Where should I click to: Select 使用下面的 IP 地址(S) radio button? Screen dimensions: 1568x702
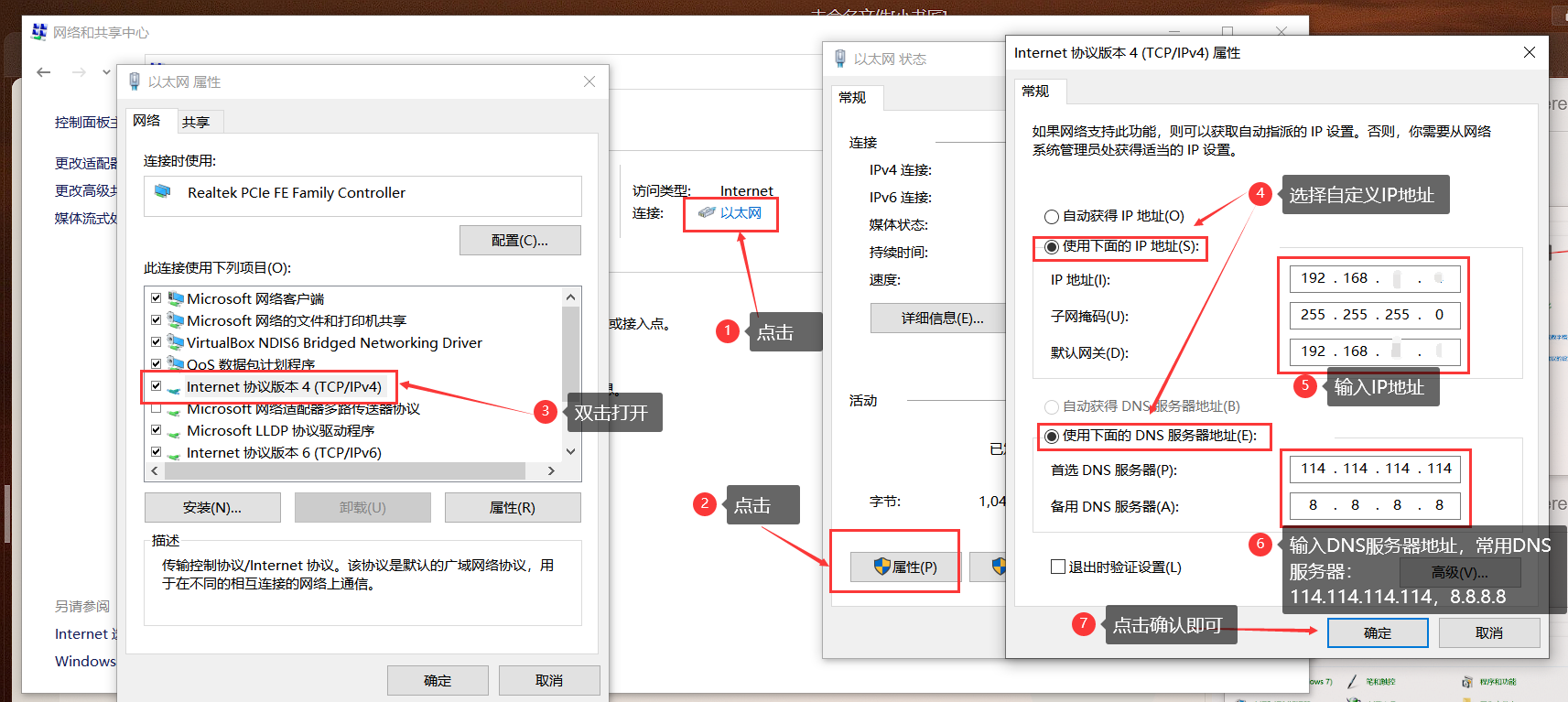point(1052,247)
